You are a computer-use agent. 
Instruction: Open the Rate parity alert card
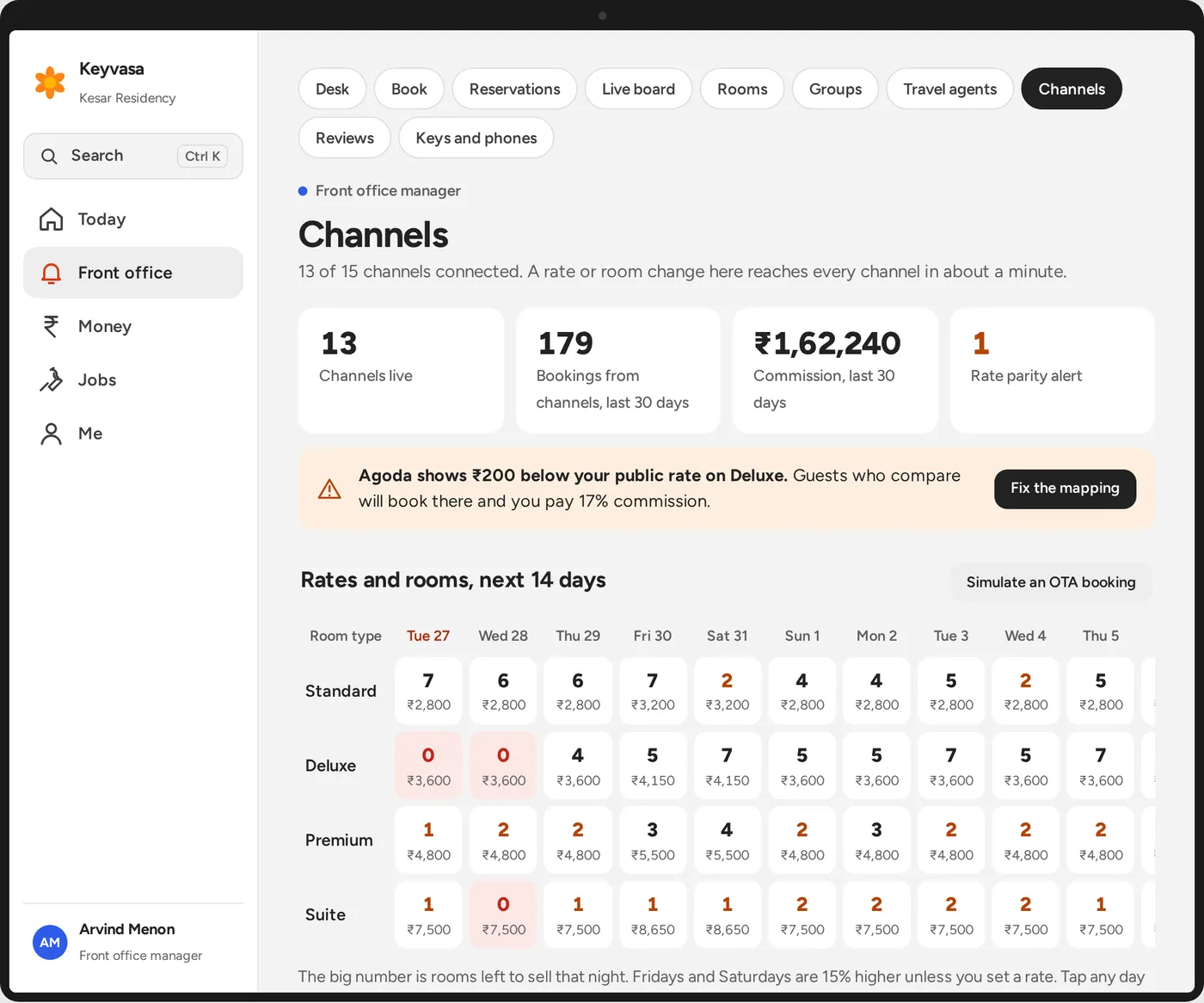click(1053, 371)
